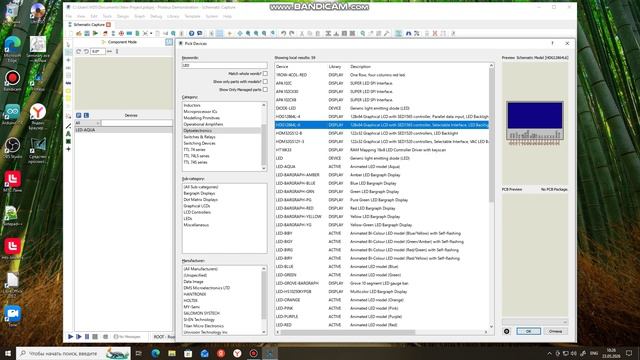Click the Cancel button beside OK
The image size is (640, 360).
555,331
